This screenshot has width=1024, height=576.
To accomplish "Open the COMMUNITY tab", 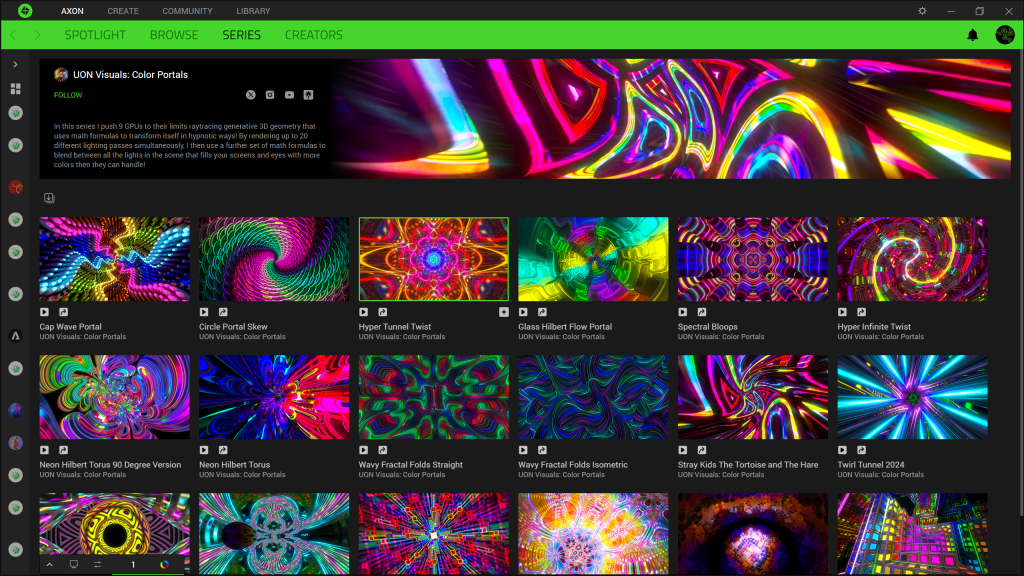I will pos(187,11).
